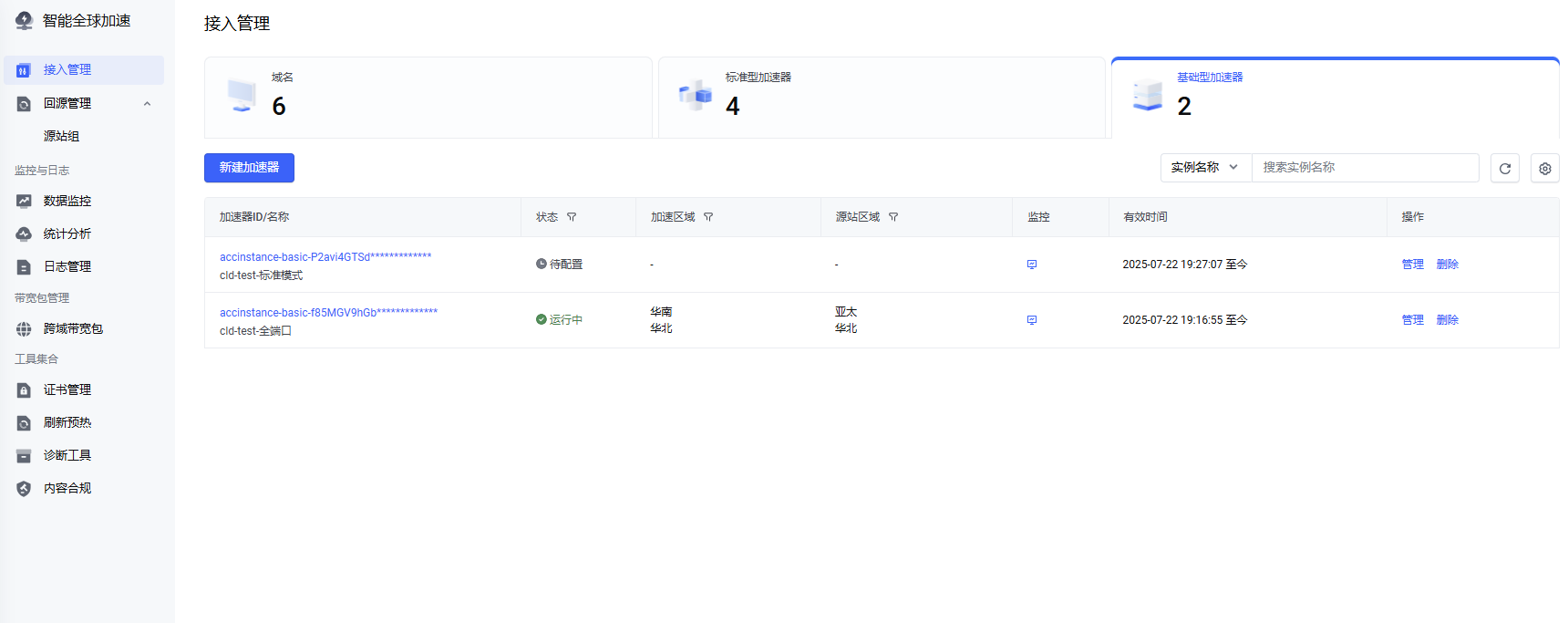1568x623 pixels.
Task: Open monitoring icon for cld-test-全端口 row
Action: [1032, 320]
